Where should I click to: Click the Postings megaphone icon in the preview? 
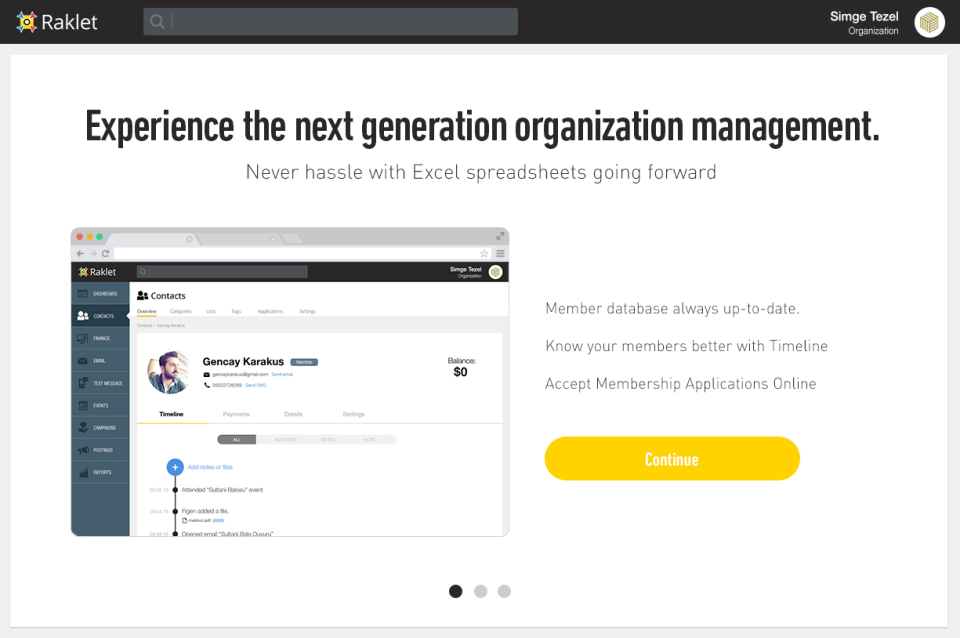[83, 450]
